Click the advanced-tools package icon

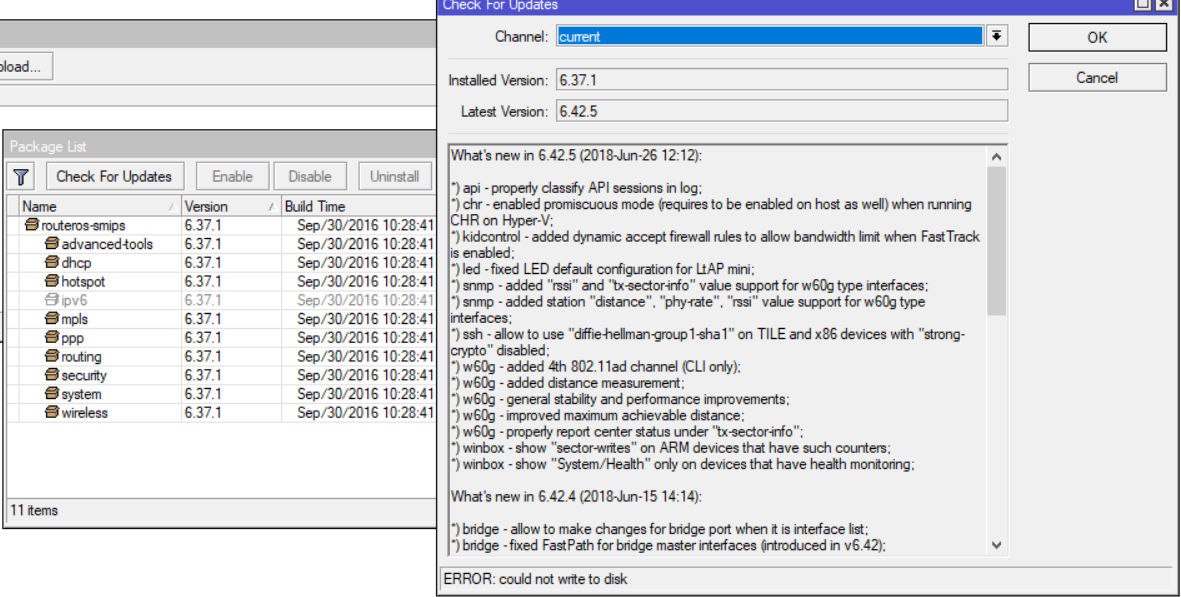pos(52,244)
